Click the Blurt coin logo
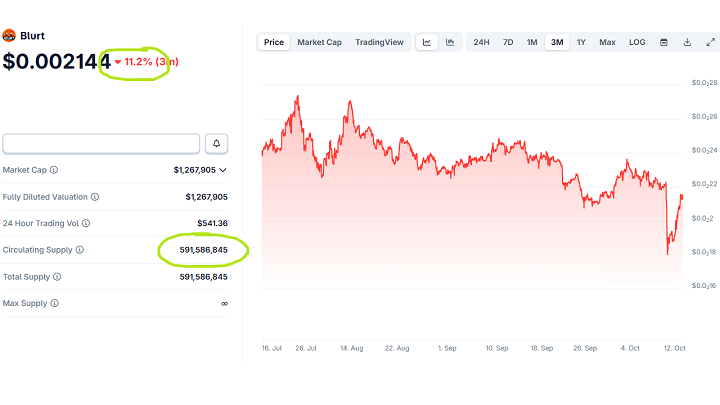 10,36
